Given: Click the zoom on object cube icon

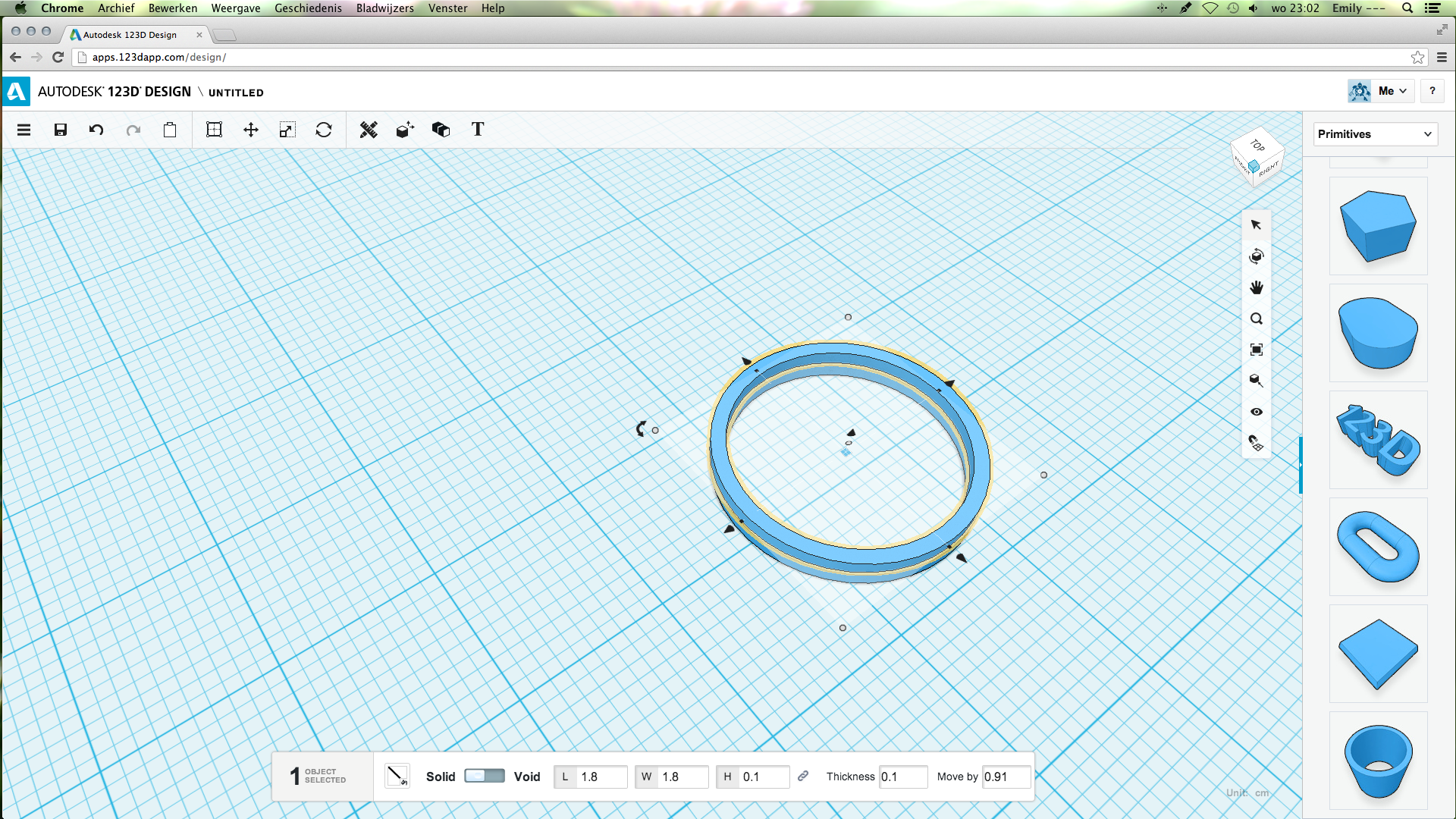Looking at the screenshot, I should tap(1257, 381).
